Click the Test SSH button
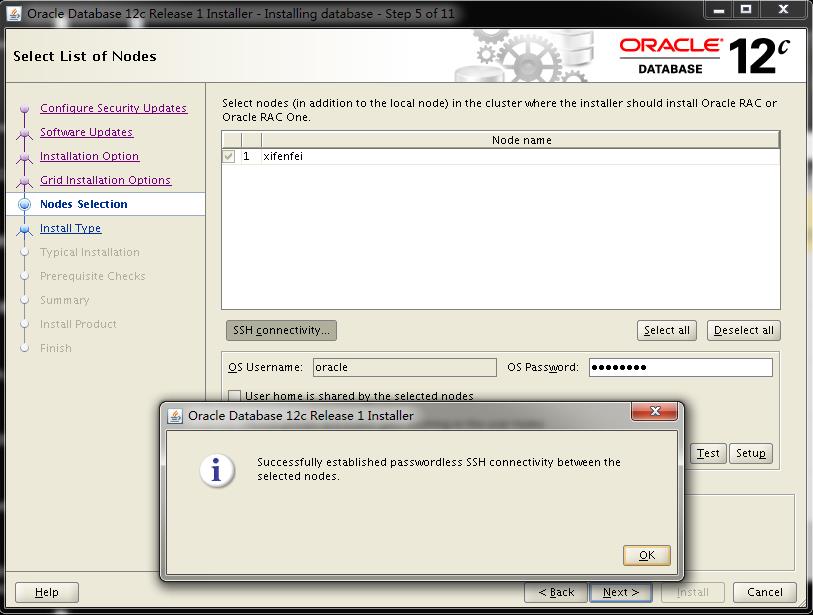The height and width of the screenshot is (615, 813). tap(708, 453)
